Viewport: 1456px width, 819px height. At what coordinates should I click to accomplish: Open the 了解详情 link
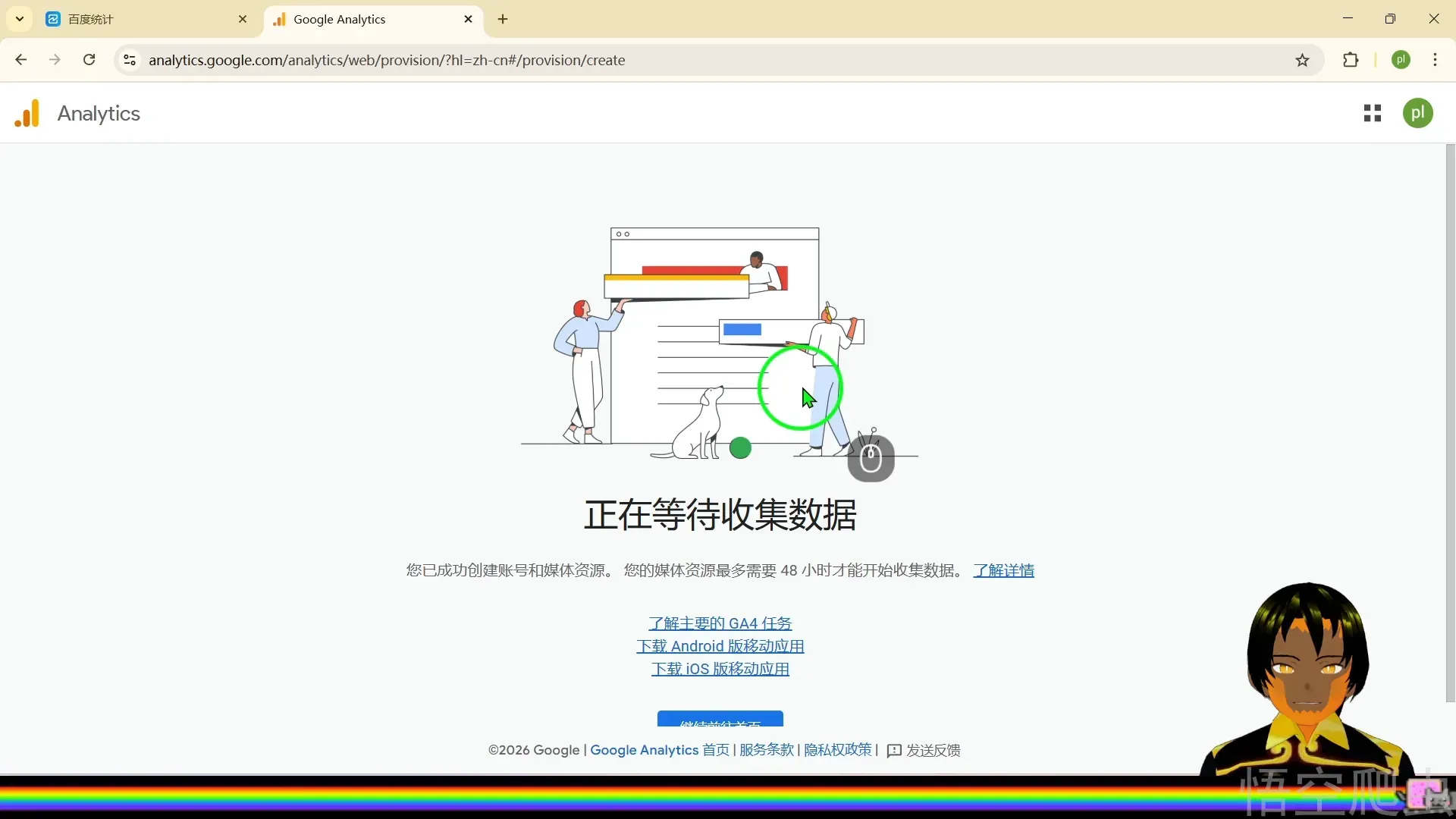coord(1003,570)
